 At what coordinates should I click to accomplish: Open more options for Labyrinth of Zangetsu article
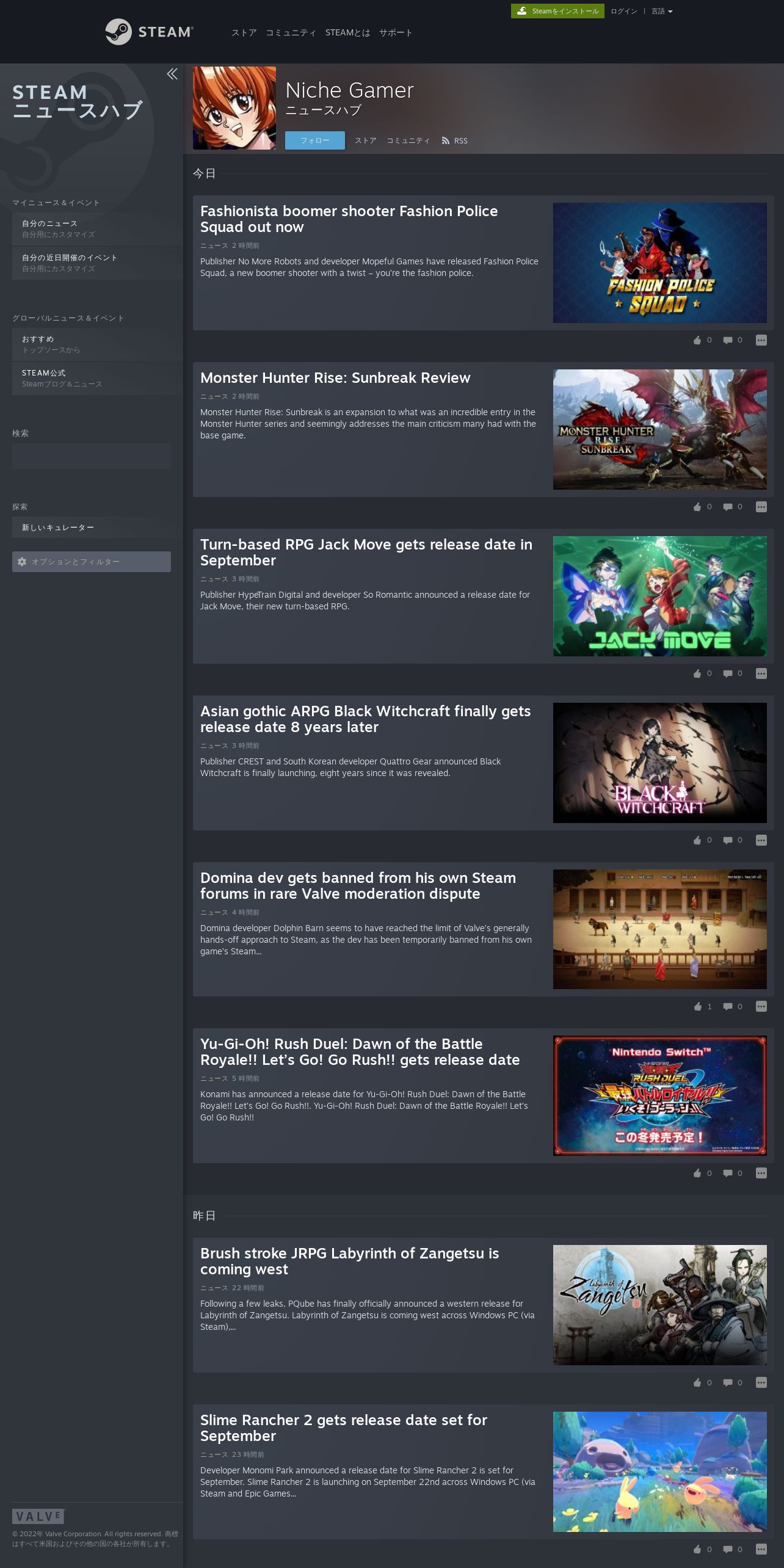tap(761, 1382)
